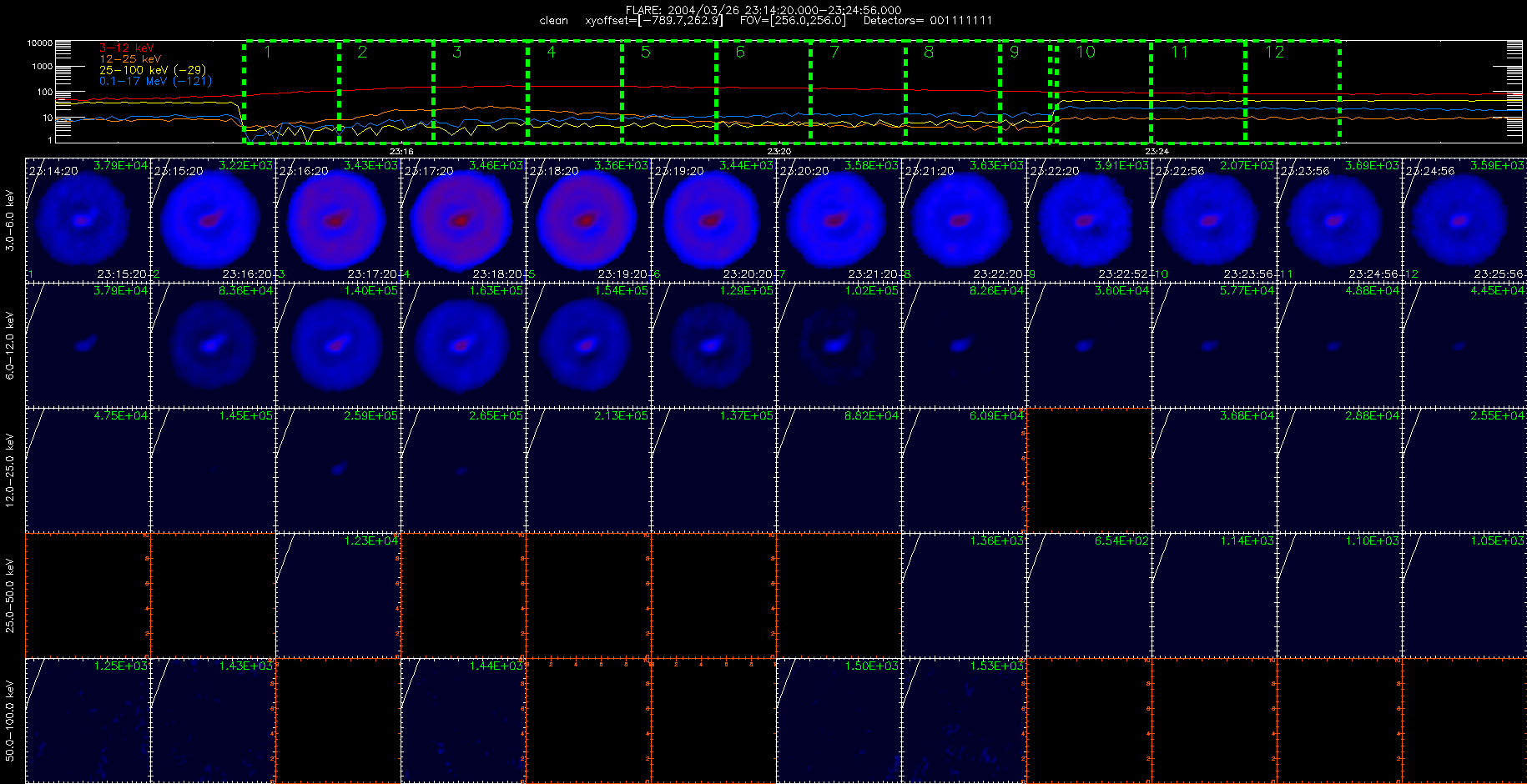Open the image panel labeled 3.46E+03
Screen dimensions: 1527x784
pyautogui.click(x=463, y=220)
